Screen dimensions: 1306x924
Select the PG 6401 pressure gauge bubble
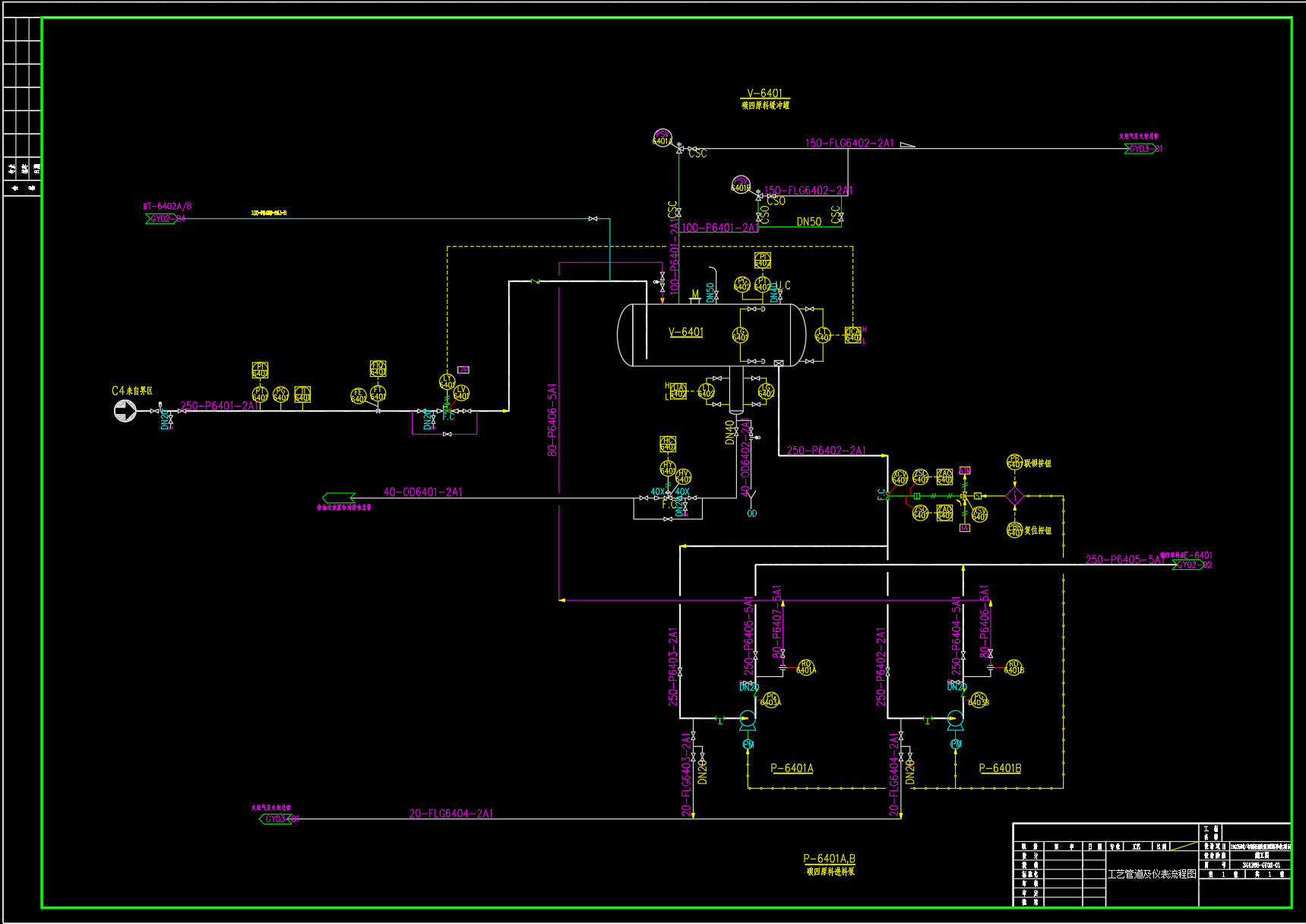point(281,394)
